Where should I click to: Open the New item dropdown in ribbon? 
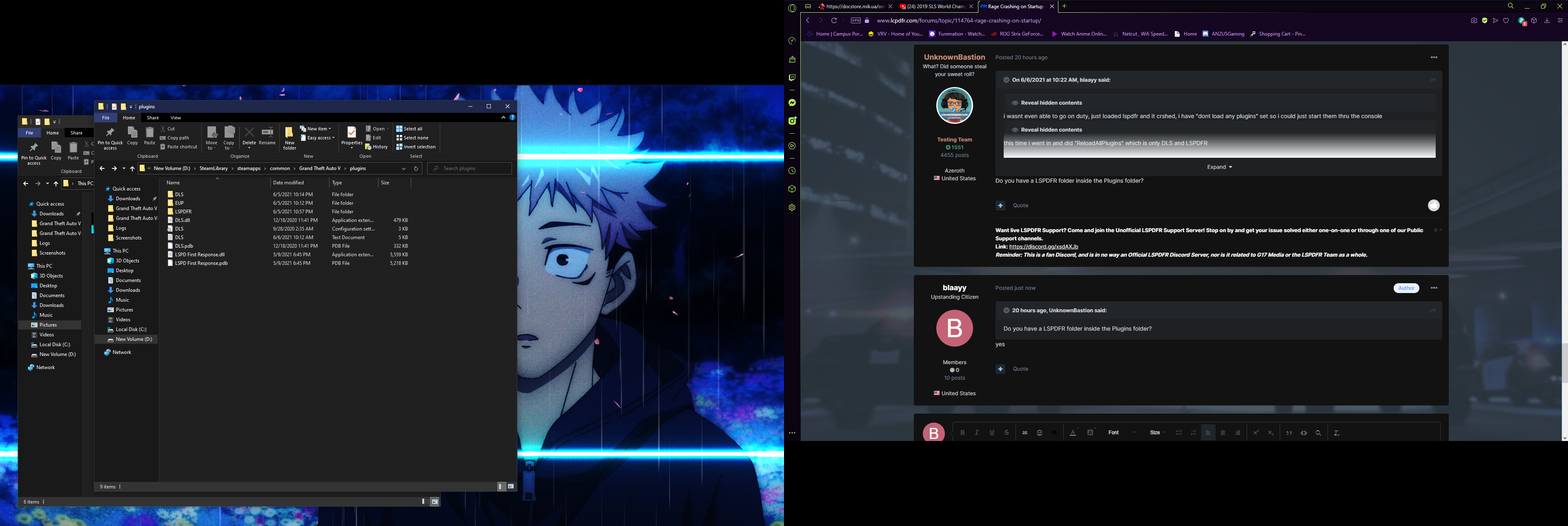318,129
